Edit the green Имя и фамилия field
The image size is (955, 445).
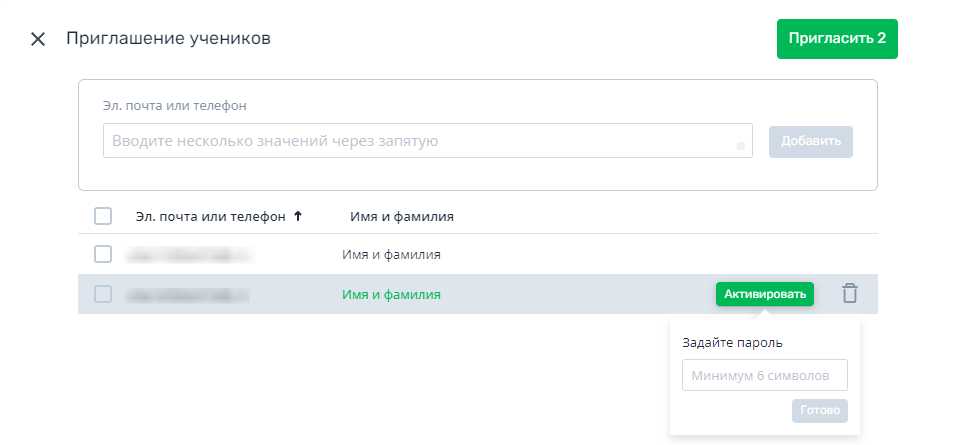click(x=391, y=295)
